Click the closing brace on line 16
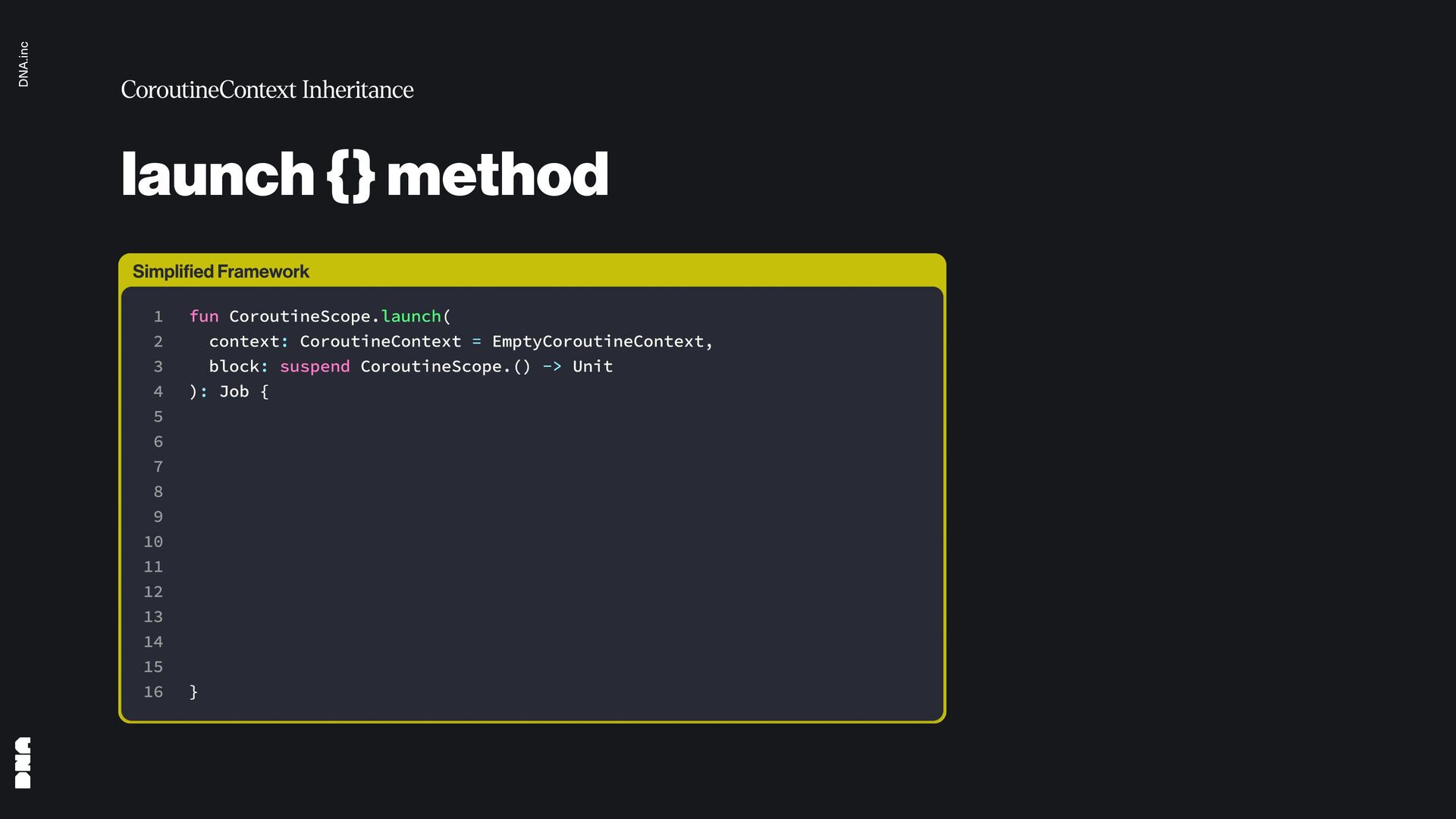Screen dimensions: 1456x819 pos(193,692)
